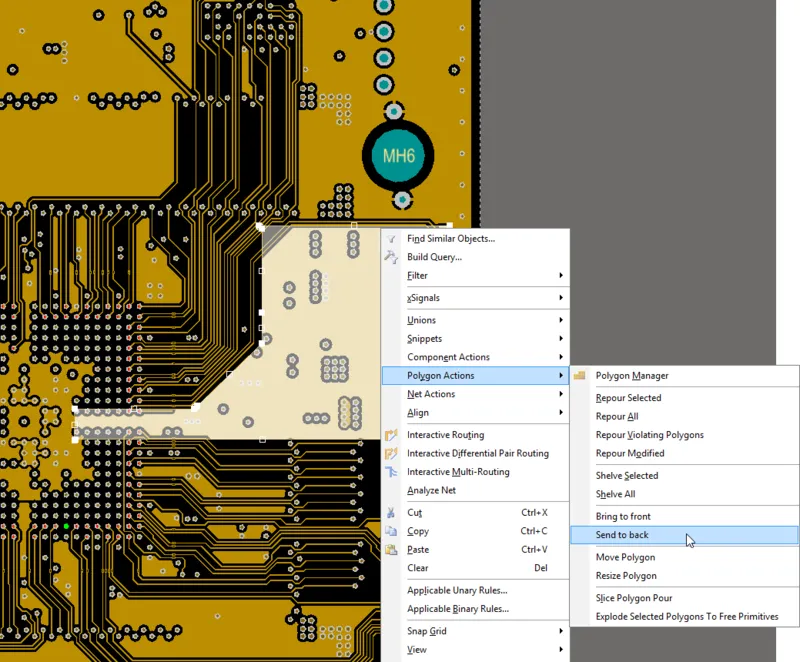Choose Send to back
Screen dimensions: 800x662
click(622, 535)
